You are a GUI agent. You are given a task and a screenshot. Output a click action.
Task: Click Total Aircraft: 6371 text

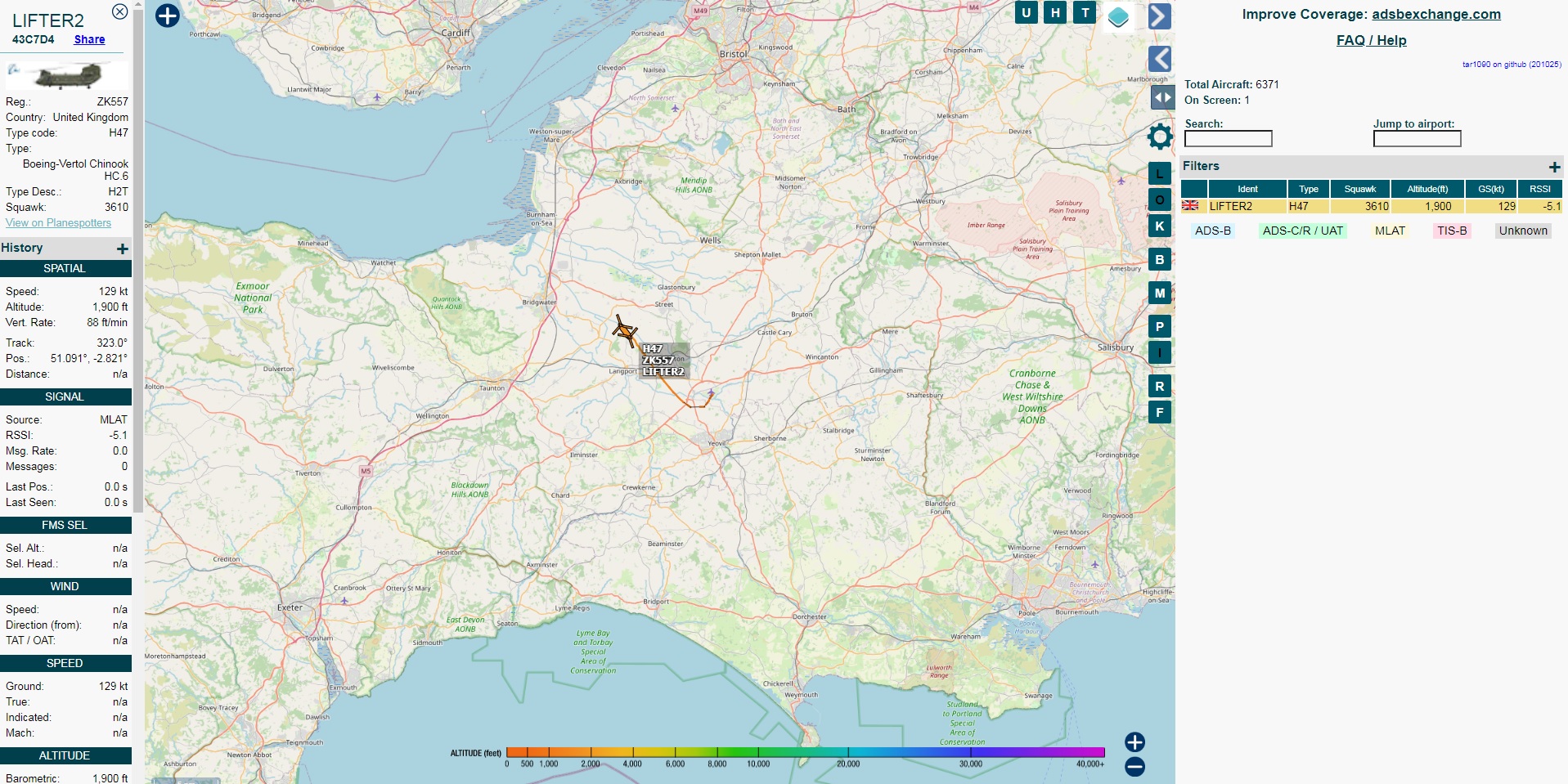click(x=1231, y=84)
